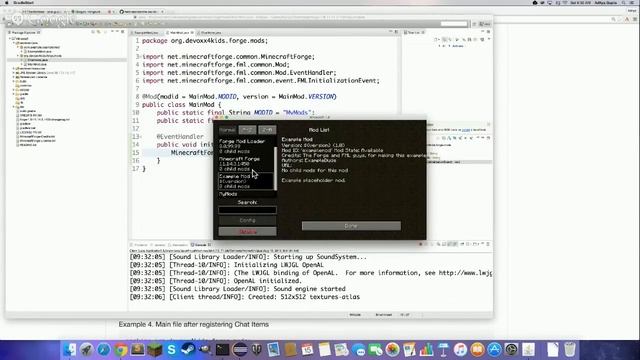Open Keynote from the dock
This screenshot has width=640, height=360.
pos(443,350)
